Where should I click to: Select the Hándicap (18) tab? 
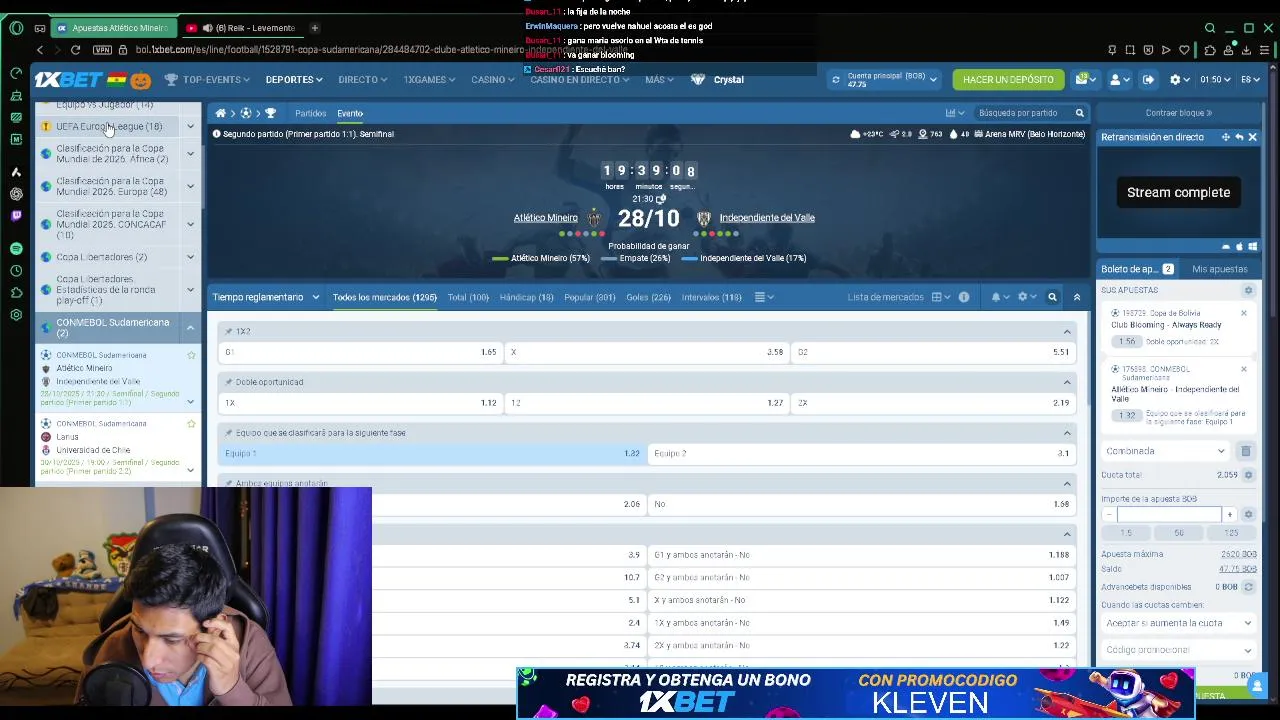(526, 297)
